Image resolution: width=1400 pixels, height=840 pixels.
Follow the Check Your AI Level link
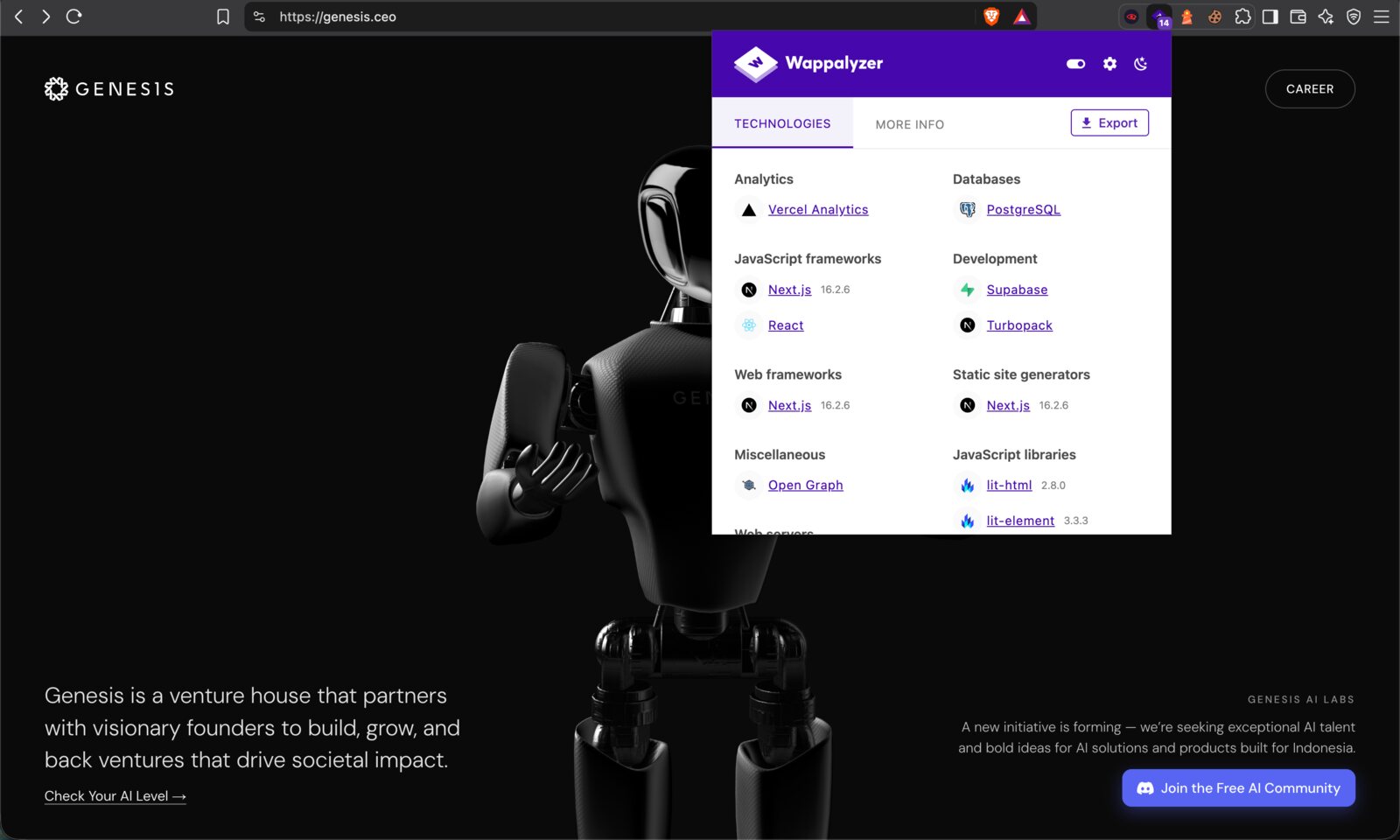tap(115, 796)
